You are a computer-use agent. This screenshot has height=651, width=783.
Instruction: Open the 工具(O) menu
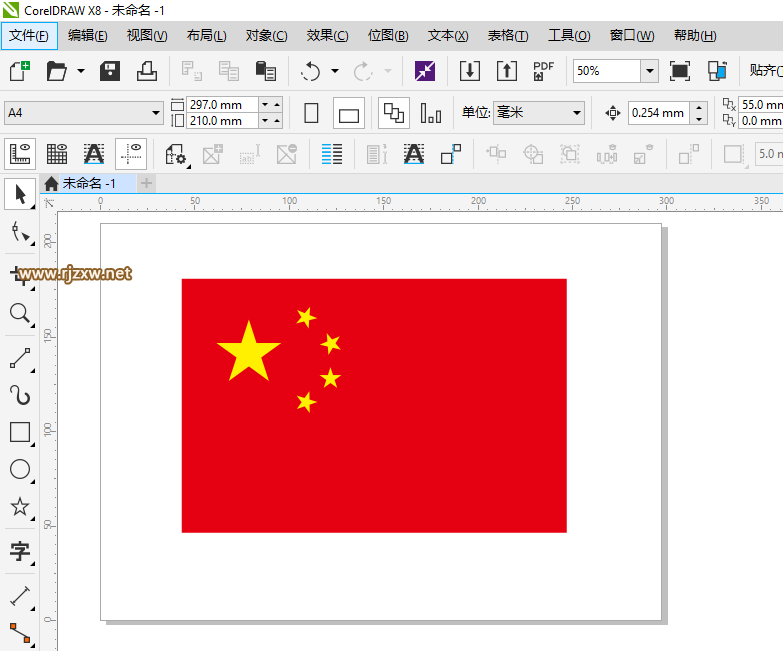569,35
